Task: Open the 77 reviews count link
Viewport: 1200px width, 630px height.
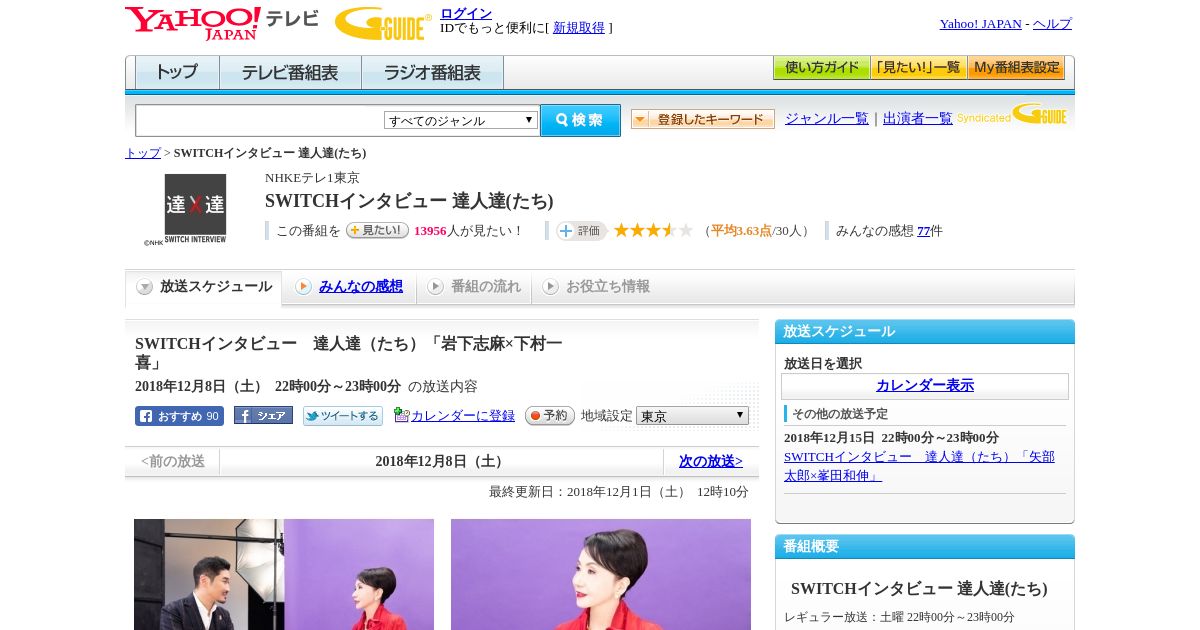Action: (924, 231)
